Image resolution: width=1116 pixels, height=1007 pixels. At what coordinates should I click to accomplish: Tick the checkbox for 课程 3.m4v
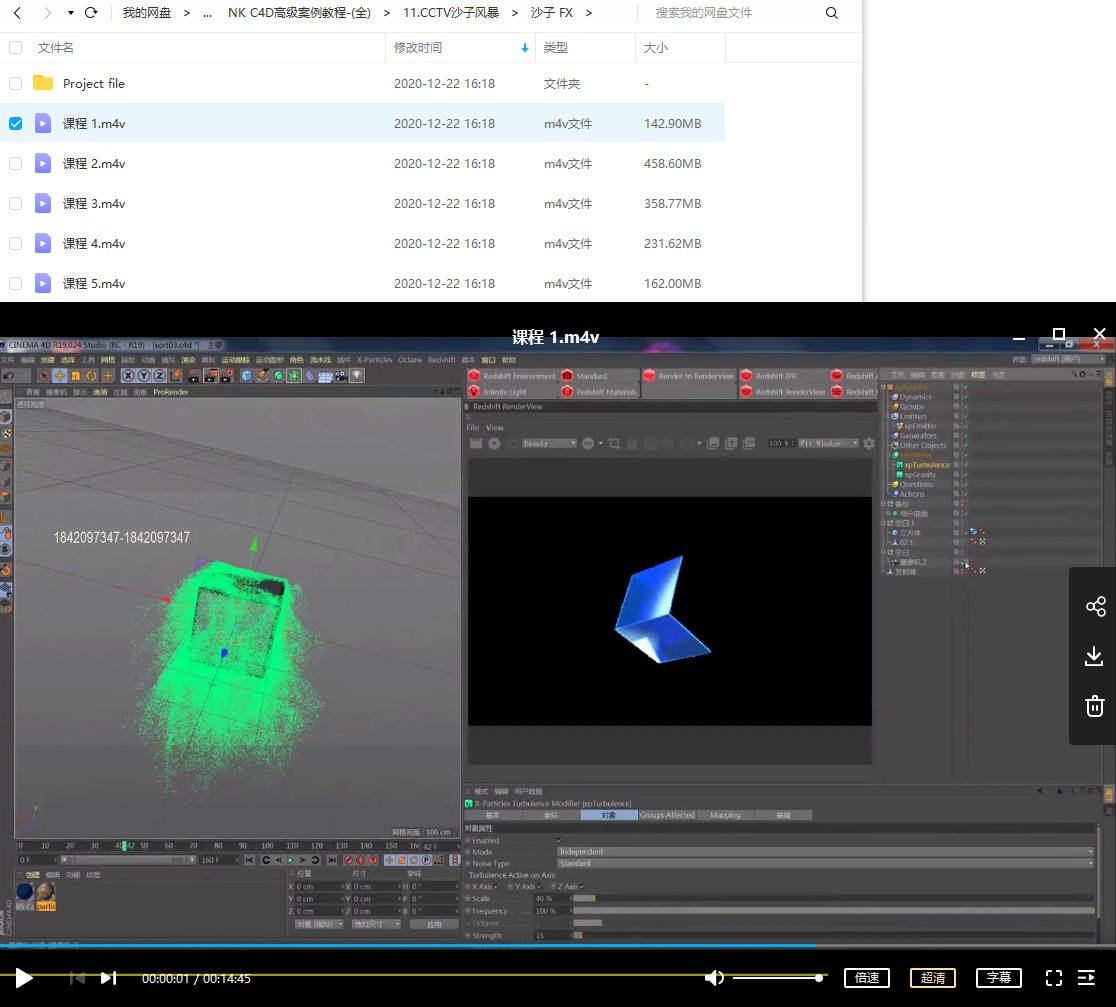pos(15,204)
